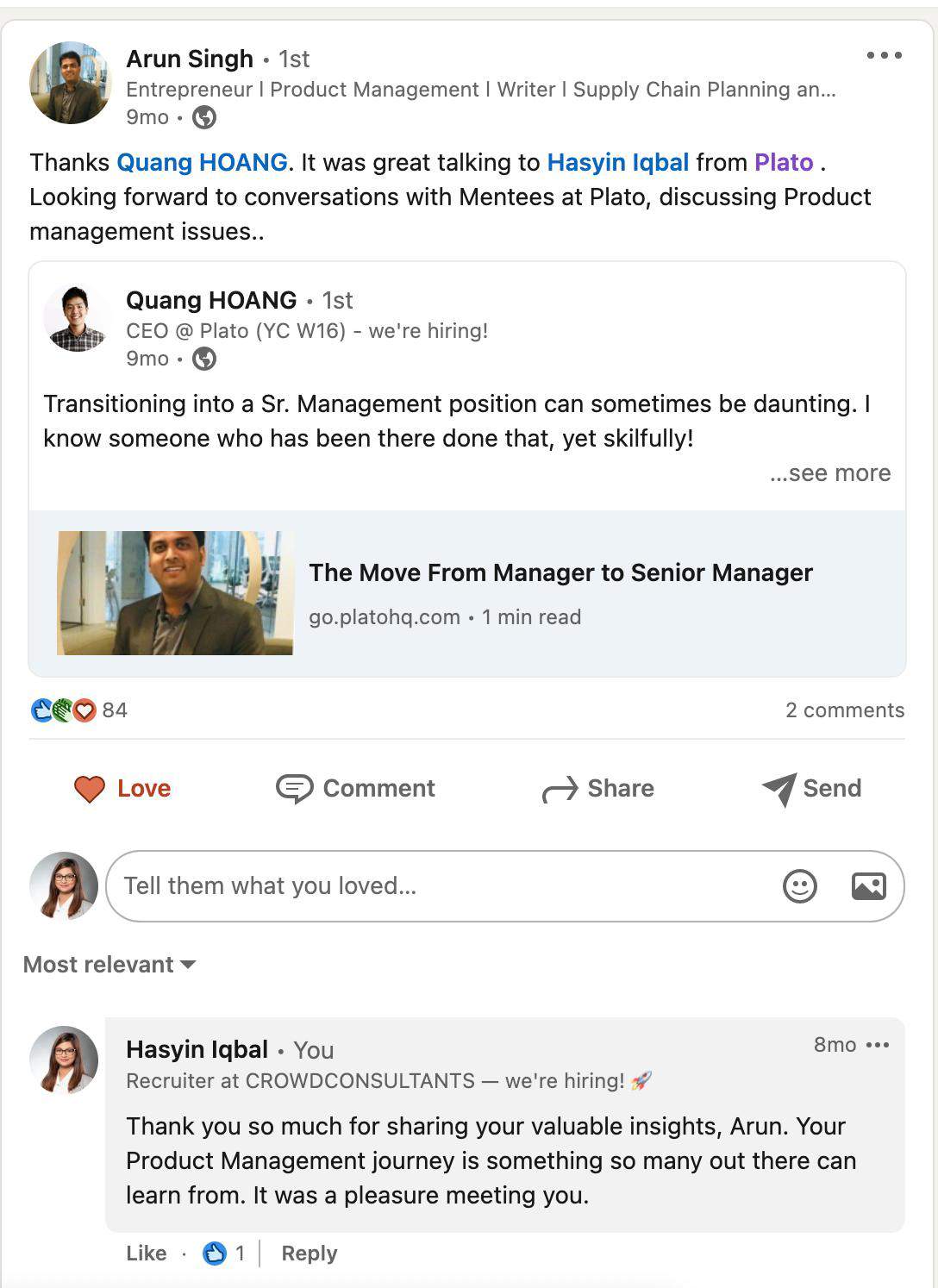938x1288 pixels.
Task: Open the Most relevant sort dropdown
Action: click(109, 965)
